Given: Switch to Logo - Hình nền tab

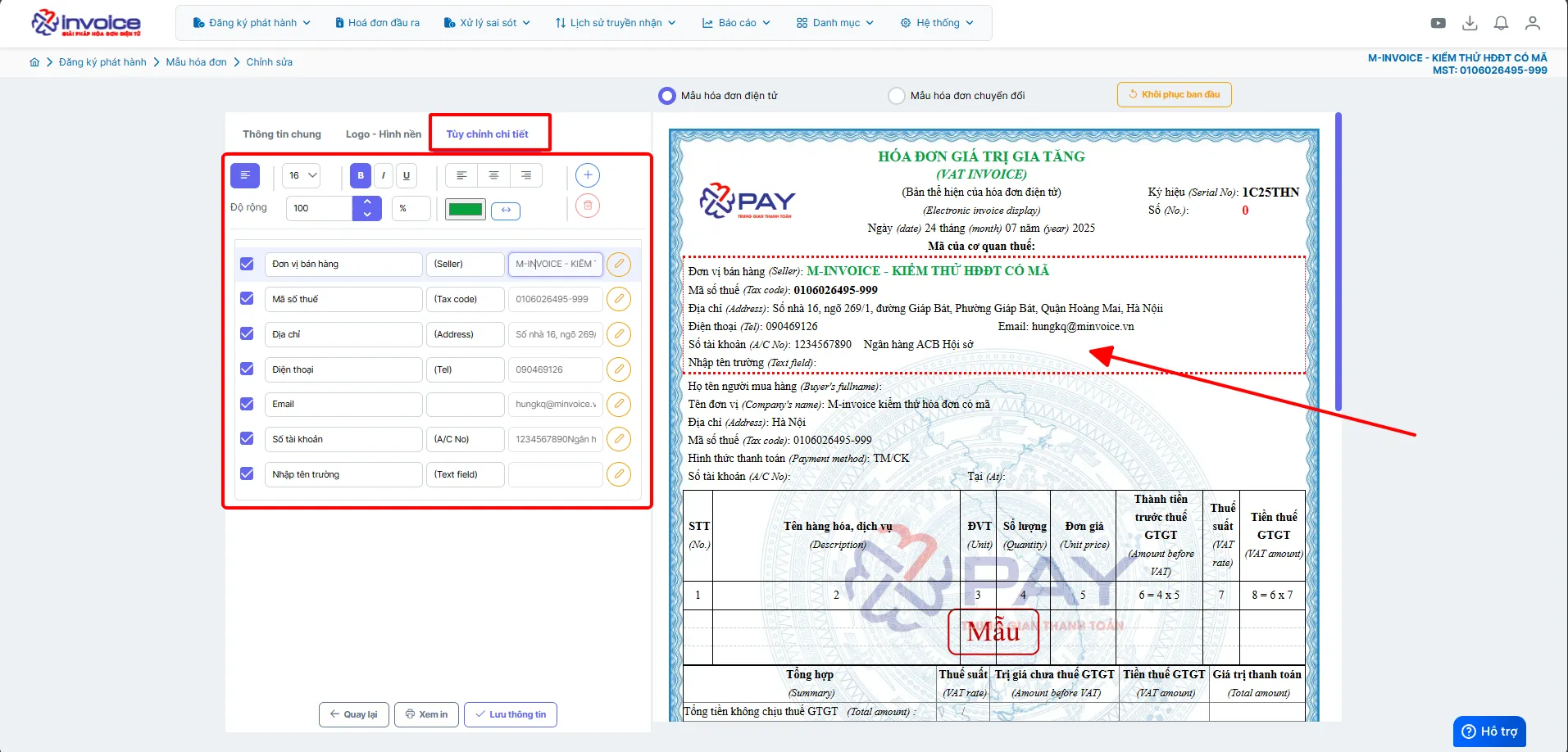Looking at the screenshot, I should pos(384,134).
